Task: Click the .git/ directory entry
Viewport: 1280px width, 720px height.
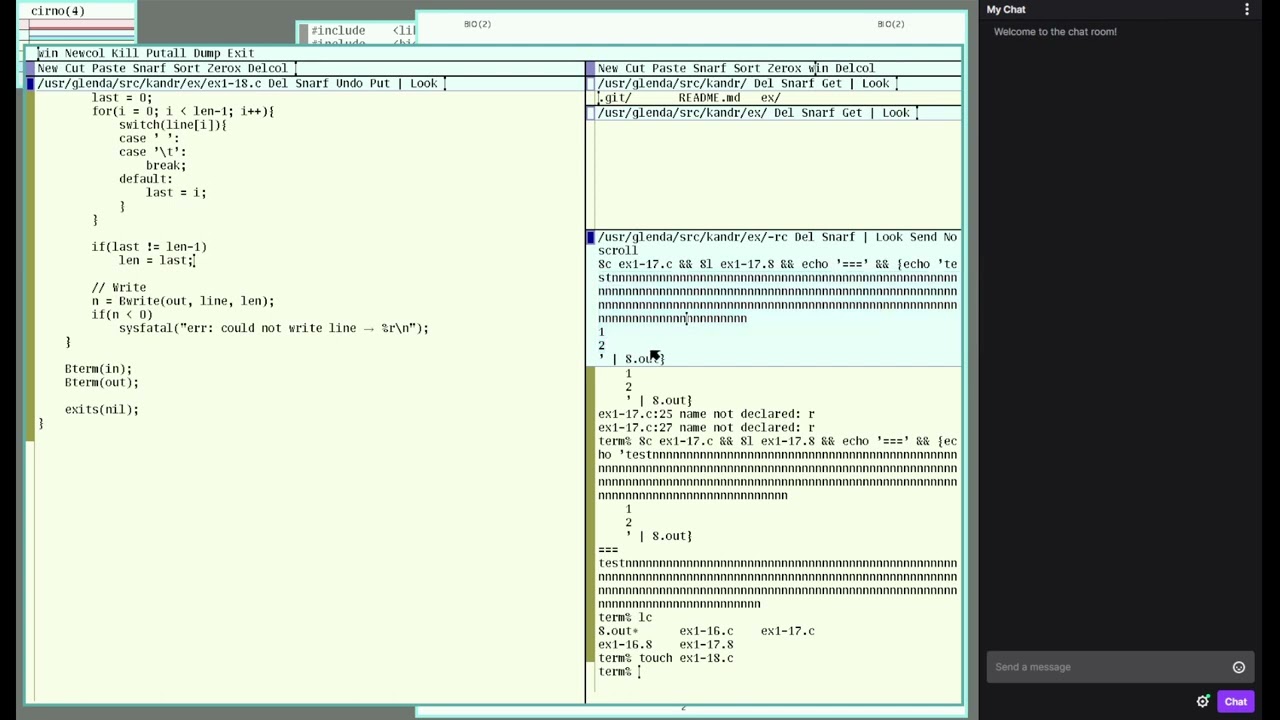Action: point(615,98)
